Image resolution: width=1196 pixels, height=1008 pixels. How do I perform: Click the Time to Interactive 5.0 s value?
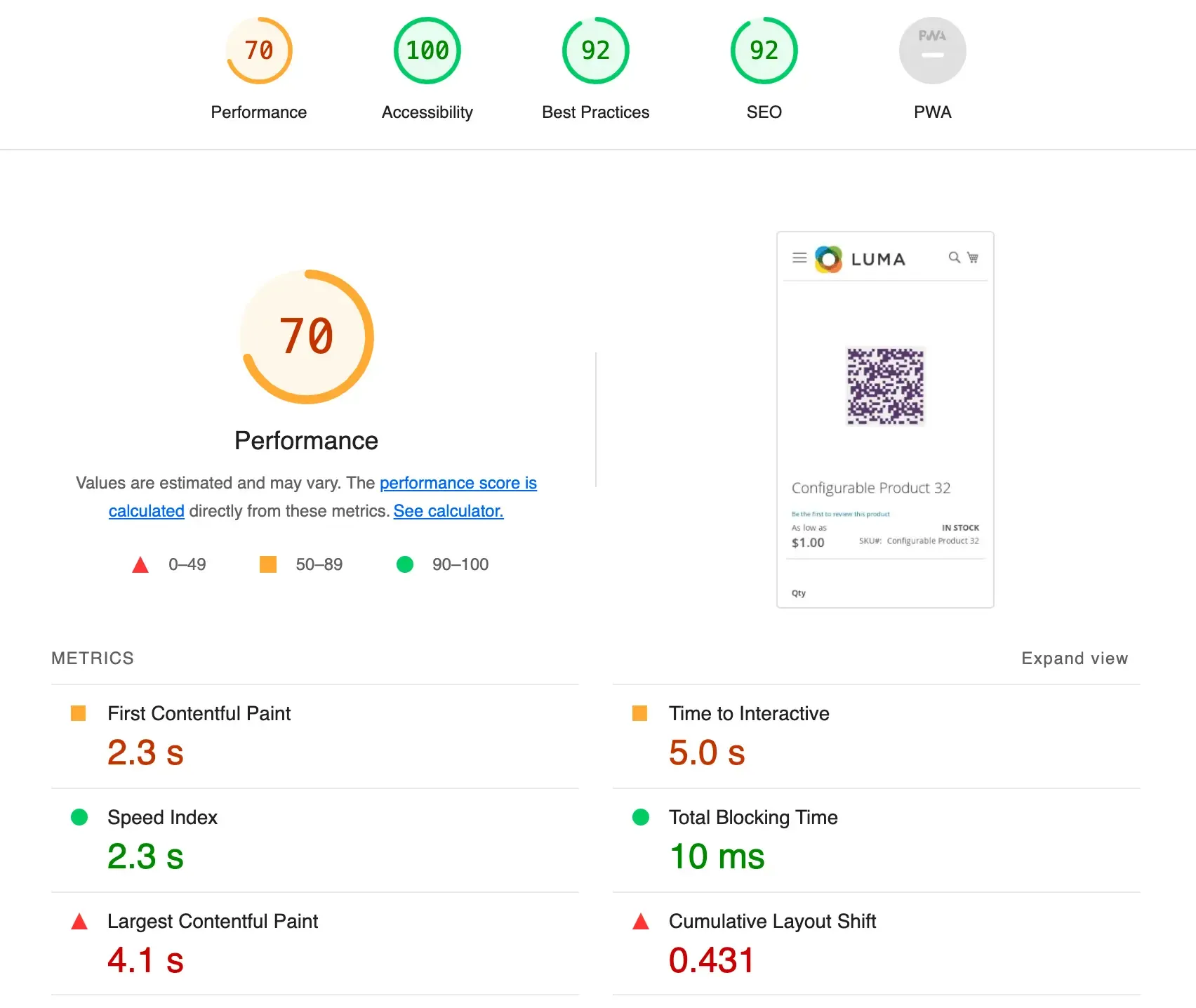click(x=707, y=752)
